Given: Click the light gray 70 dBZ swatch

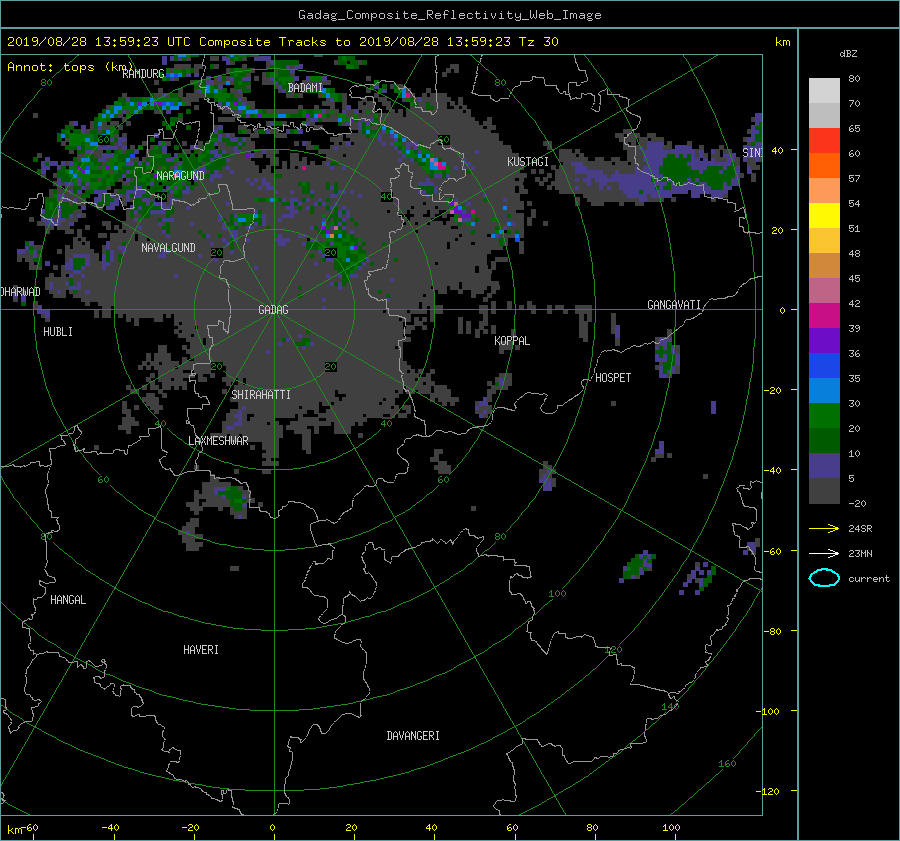Looking at the screenshot, I should 824,91.
